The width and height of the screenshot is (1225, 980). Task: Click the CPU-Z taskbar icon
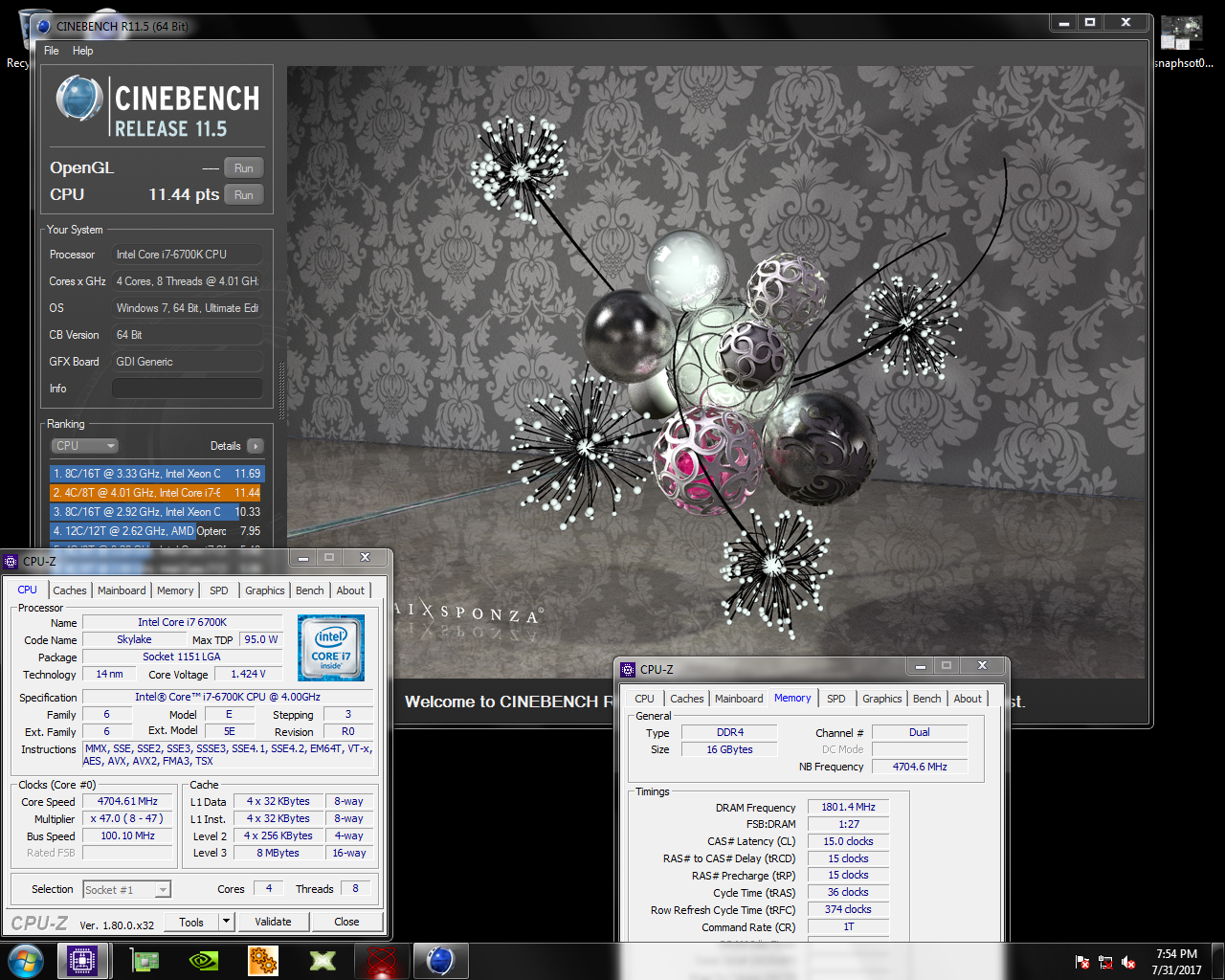pyautogui.click(x=82, y=960)
